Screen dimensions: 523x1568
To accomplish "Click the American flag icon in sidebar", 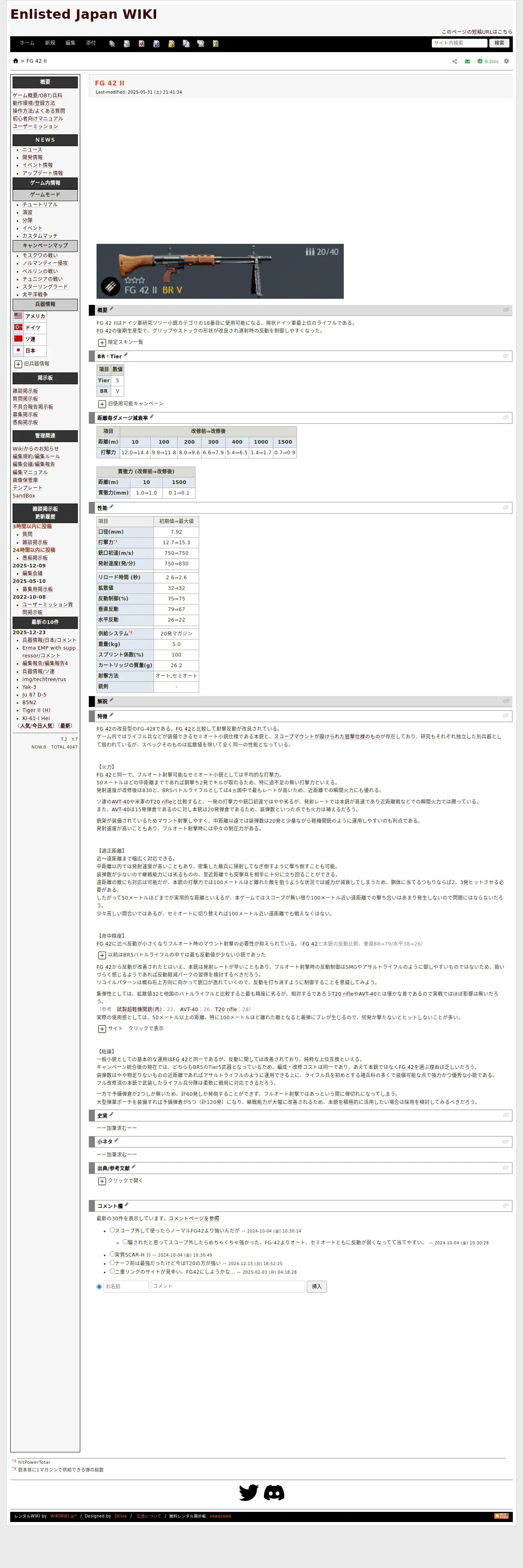I will pyautogui.click(x=18, y=316).
